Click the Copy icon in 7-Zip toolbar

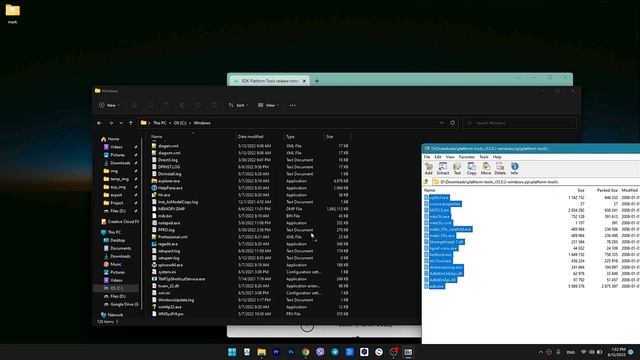(x=471, y=168)
